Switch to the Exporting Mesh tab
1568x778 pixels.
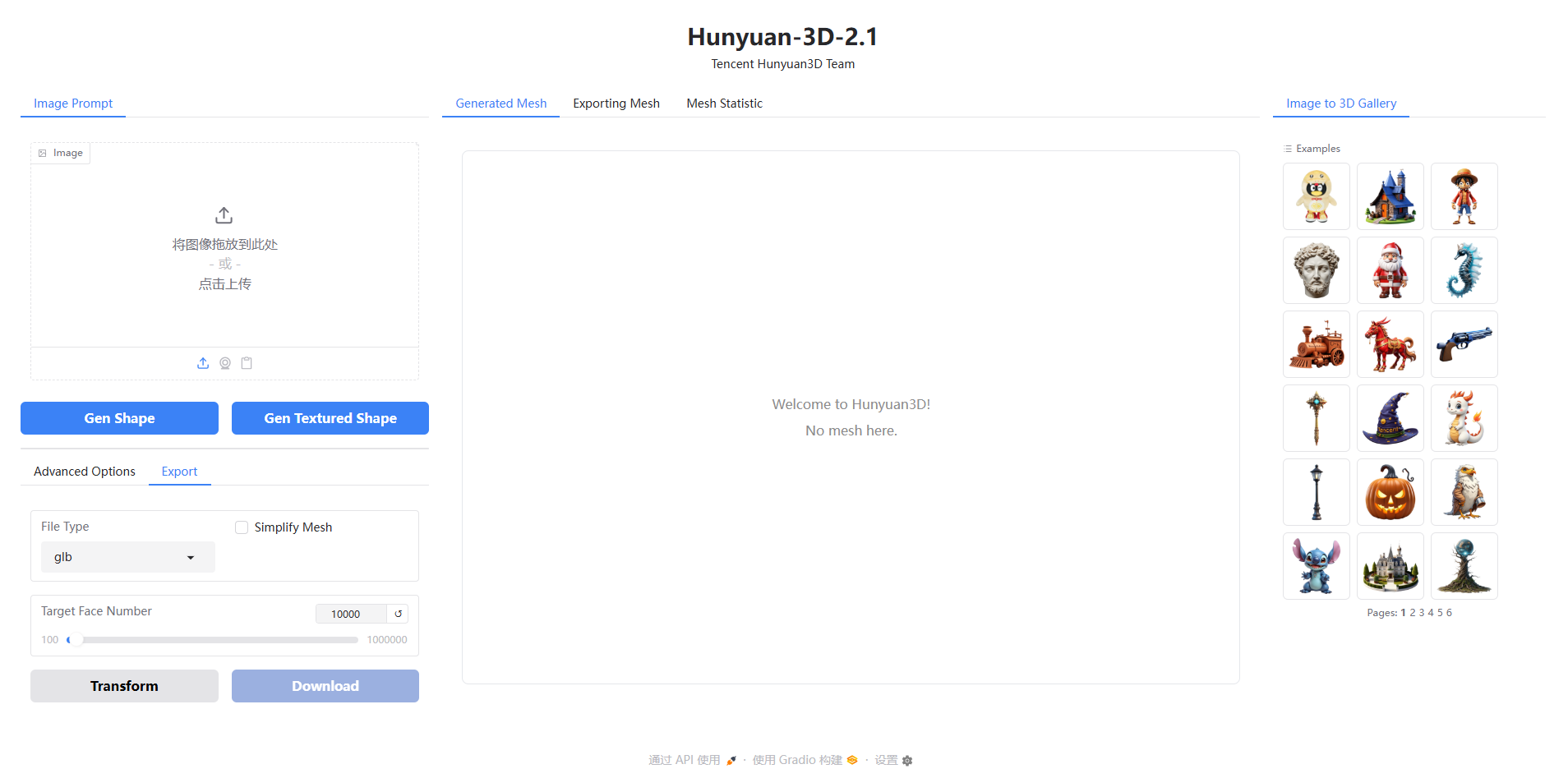[x=616, y=104]
